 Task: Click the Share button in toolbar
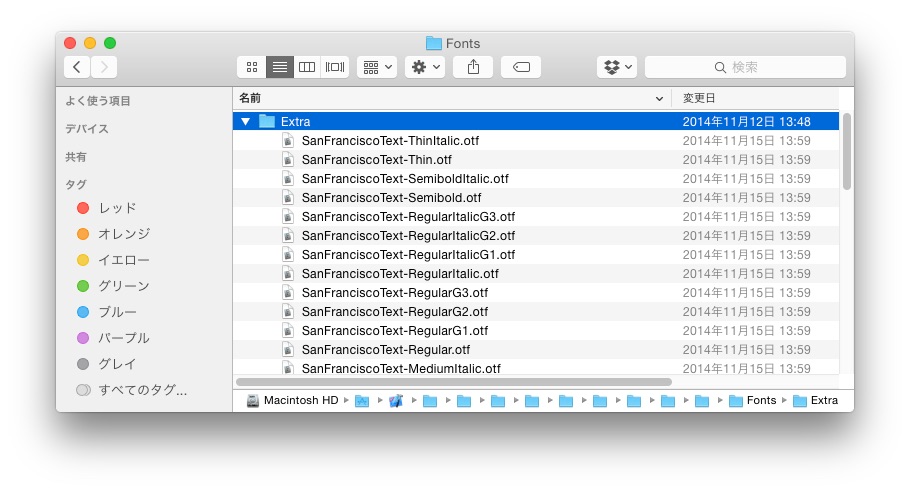pos(474,67)
